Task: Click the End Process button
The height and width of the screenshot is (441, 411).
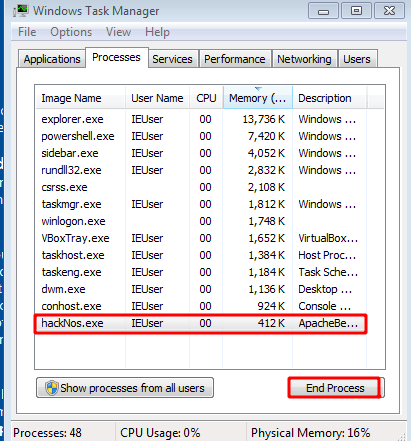Action: pyautogui.click(x=335, y=388)
